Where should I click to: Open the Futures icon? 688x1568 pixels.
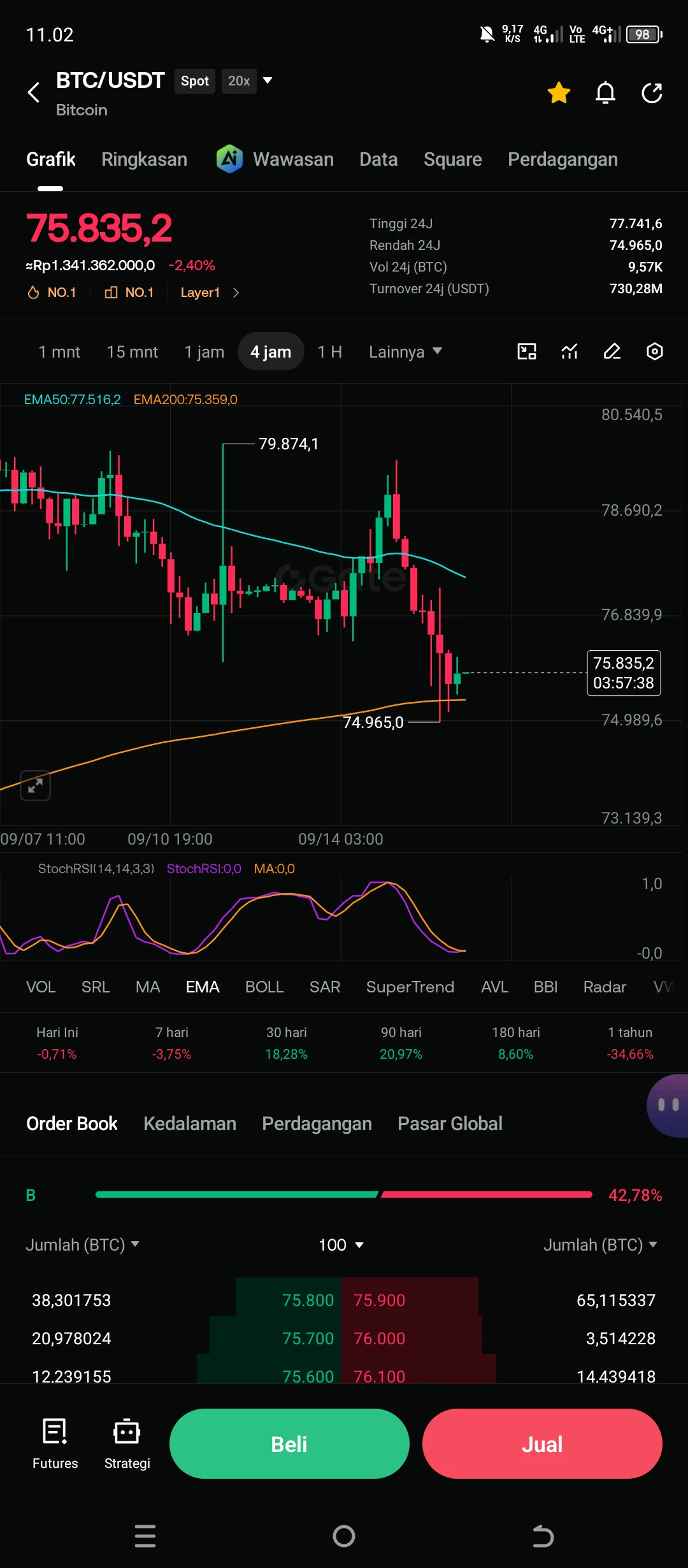point(55,1443)
